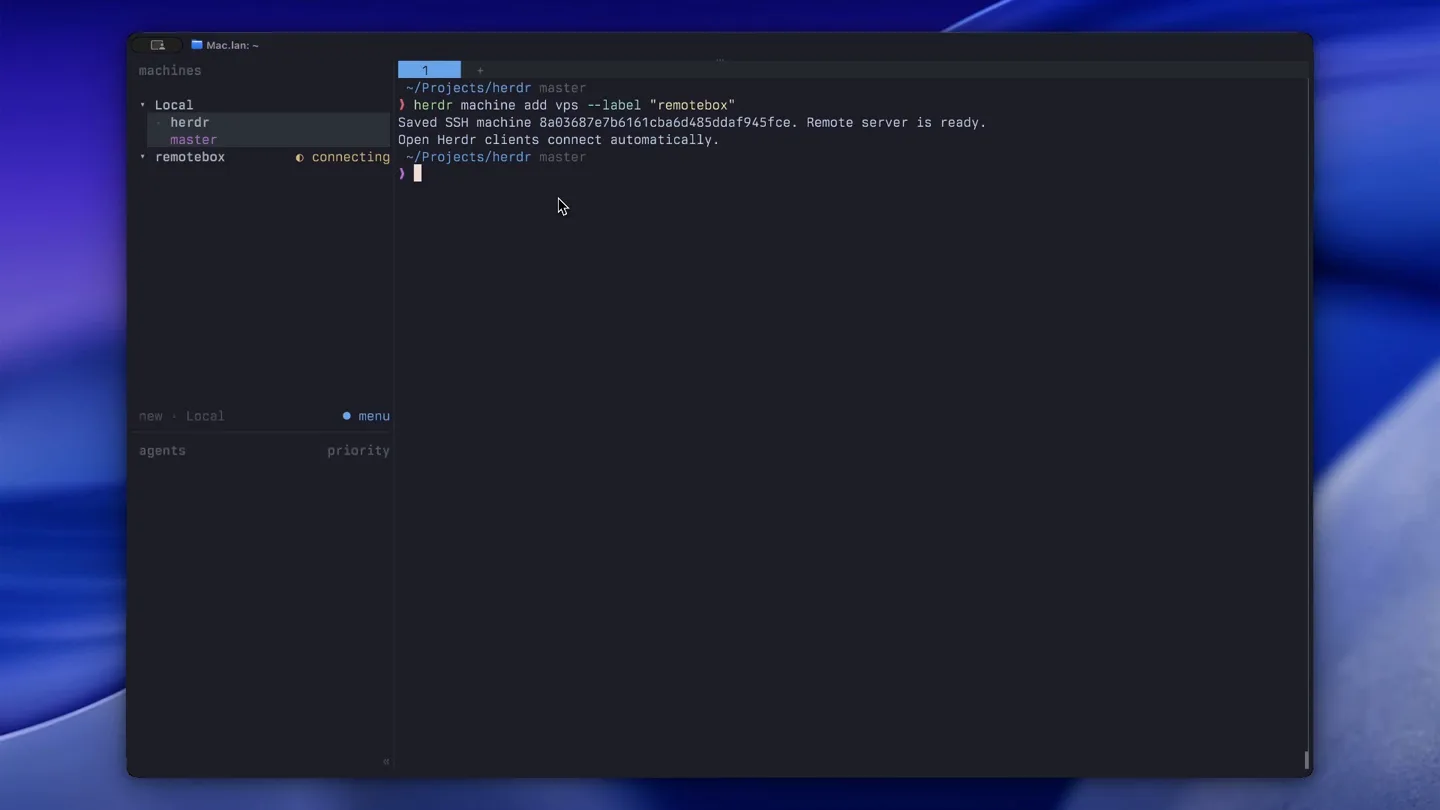Collapse the remotebox machine group

click(x=143, y=158)
